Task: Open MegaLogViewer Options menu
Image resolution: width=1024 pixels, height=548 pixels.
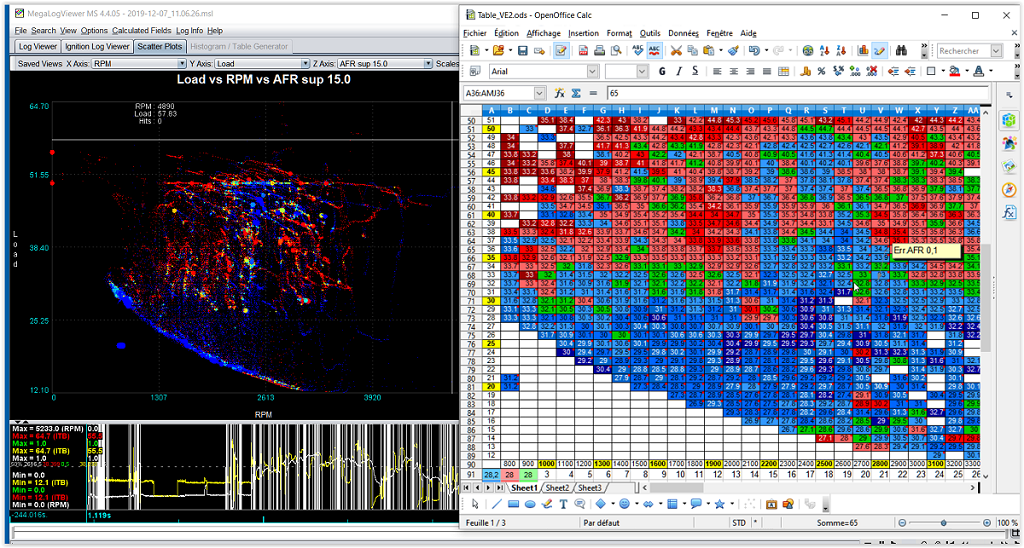Action: (x=94, y=30)
